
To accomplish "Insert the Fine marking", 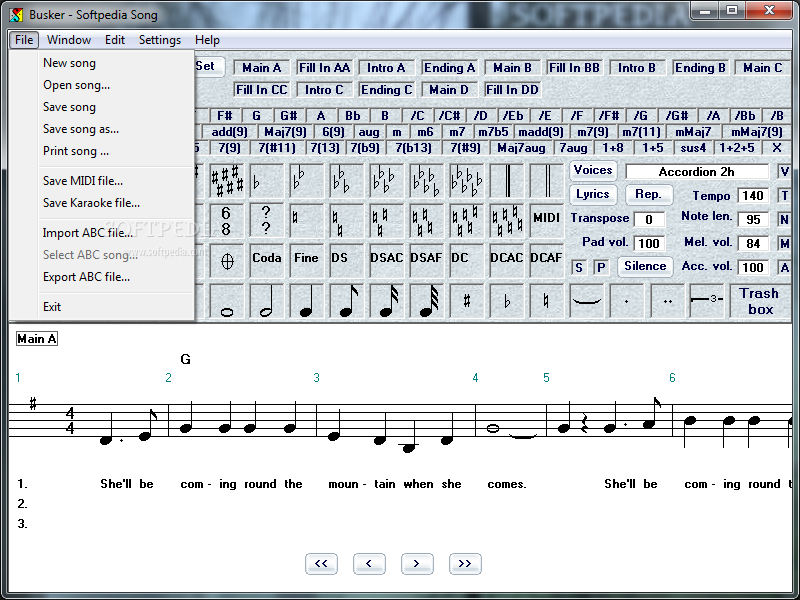I will (x=306, y=261).
